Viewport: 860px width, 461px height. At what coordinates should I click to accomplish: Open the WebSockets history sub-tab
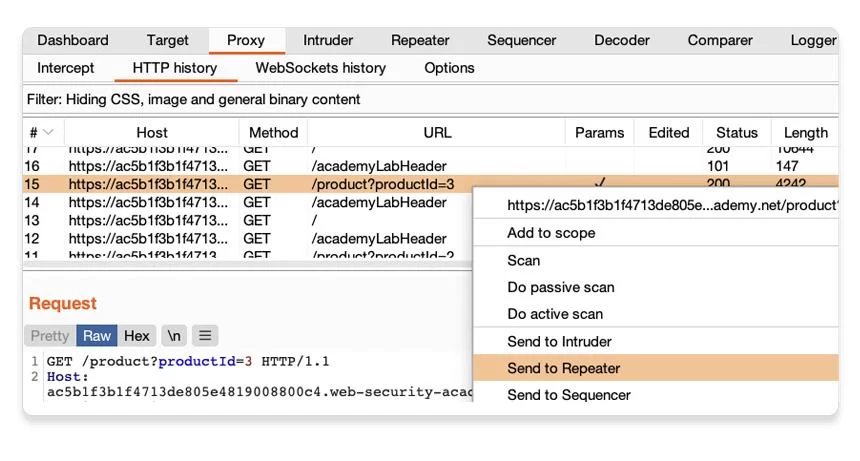point(321,68)
